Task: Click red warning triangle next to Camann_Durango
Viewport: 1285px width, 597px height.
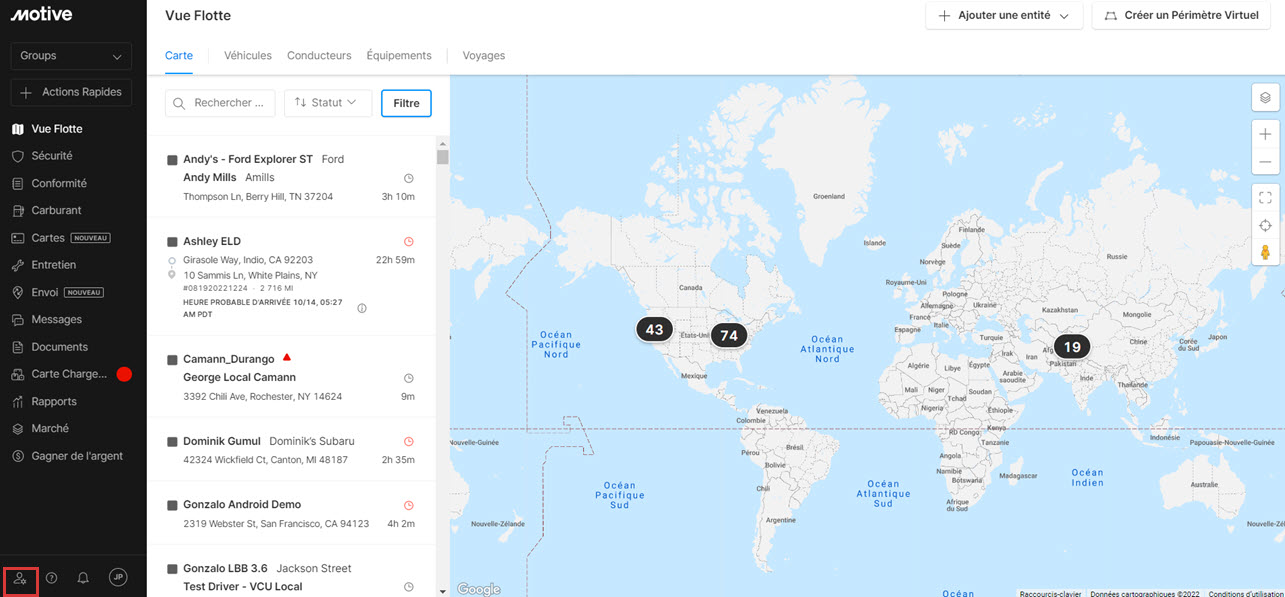Action: coord(287,357)
